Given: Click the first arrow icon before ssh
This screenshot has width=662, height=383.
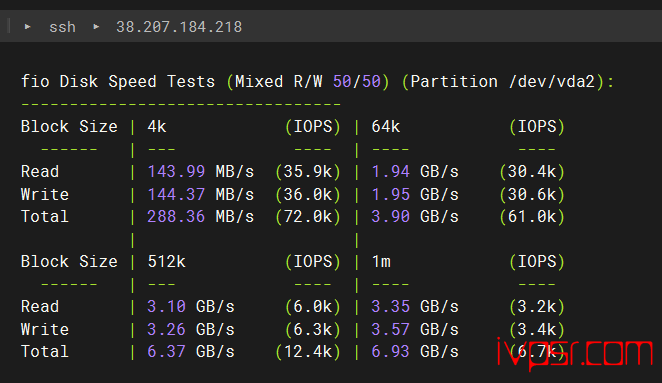Looking at the screenshot, I should (x=27, y=27).
